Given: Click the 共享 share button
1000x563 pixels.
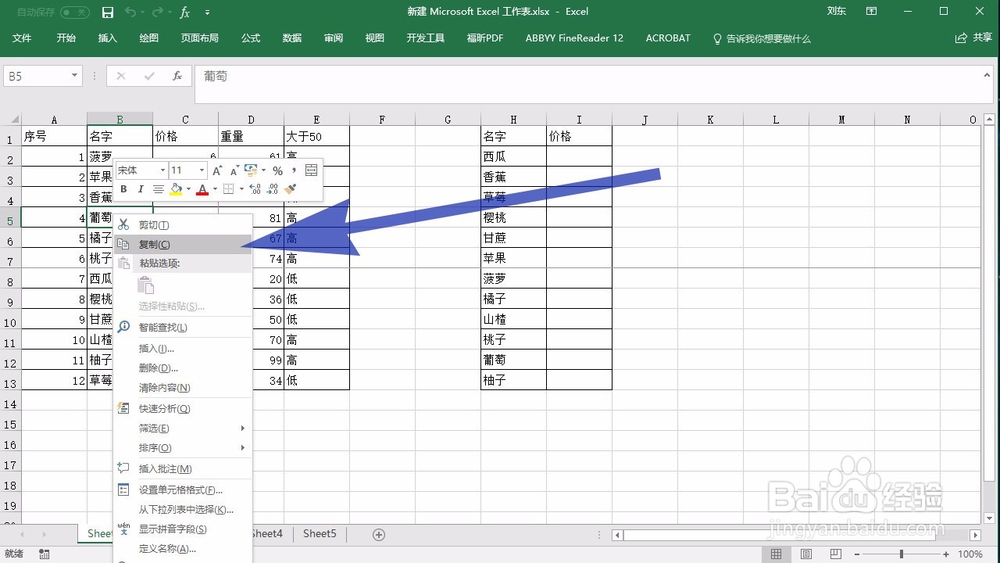Looking at the screenshot, I should pos(973,38).
